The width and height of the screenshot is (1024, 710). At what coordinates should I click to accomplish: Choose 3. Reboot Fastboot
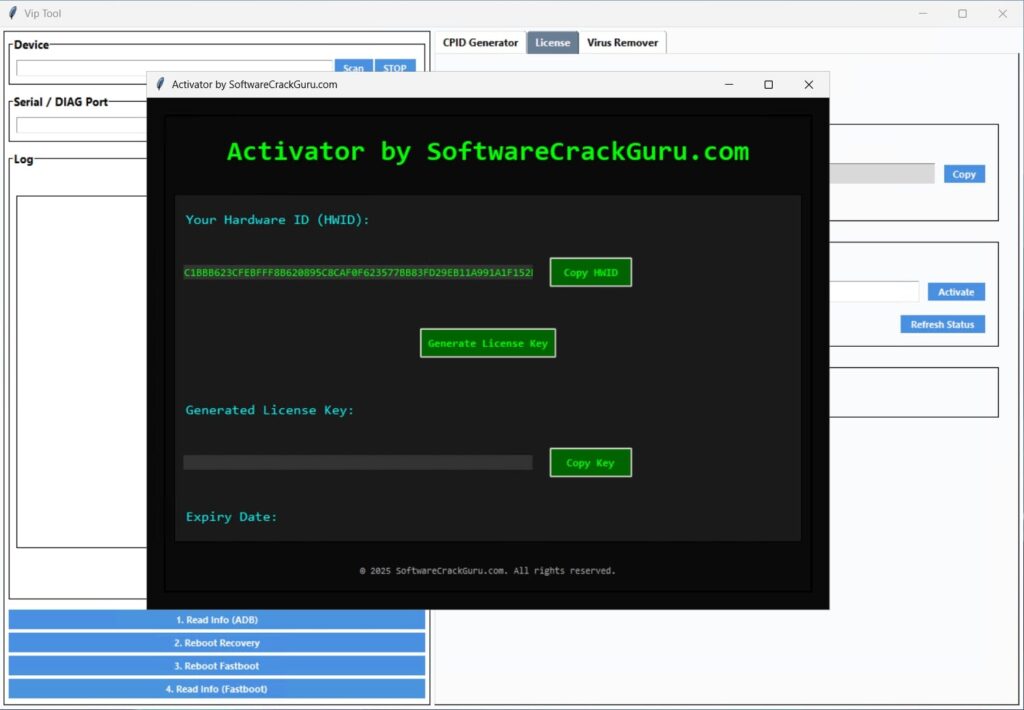217,666
